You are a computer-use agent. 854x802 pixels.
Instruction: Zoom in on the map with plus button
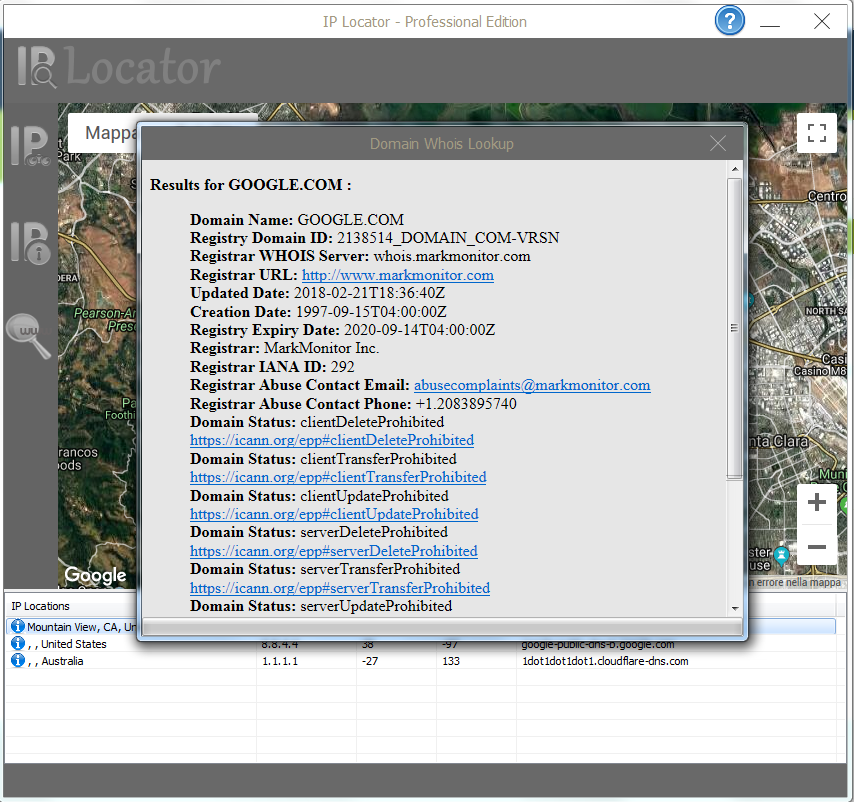[x=816, y=503]
